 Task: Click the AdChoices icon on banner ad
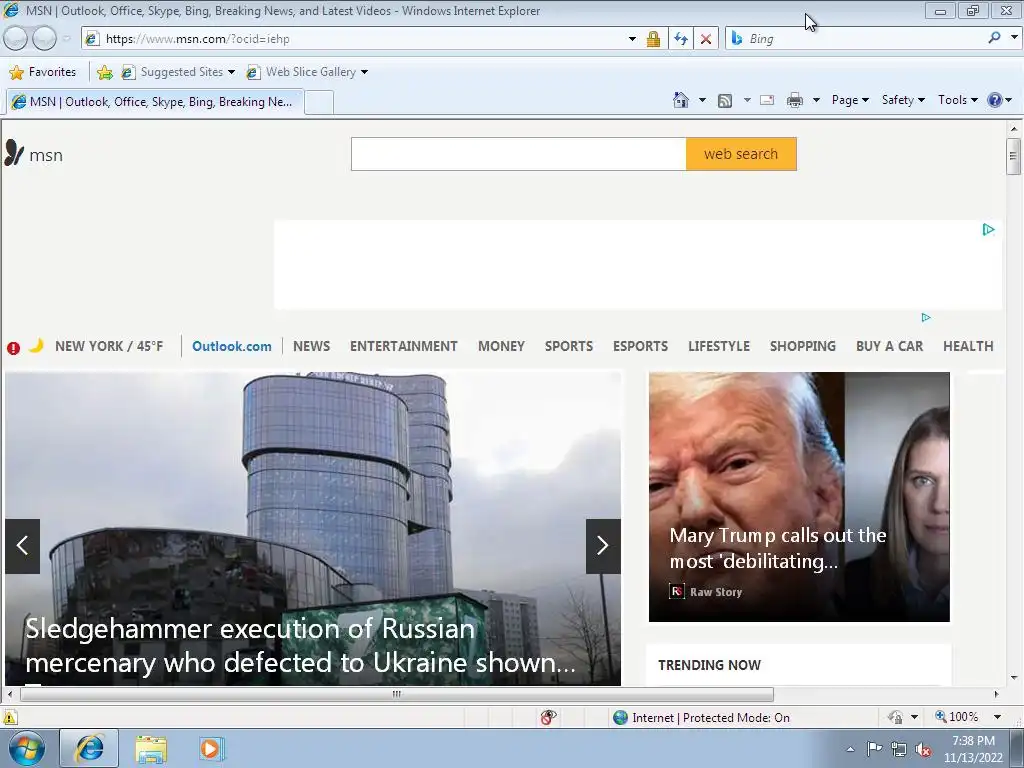click(x=989, y=229)
